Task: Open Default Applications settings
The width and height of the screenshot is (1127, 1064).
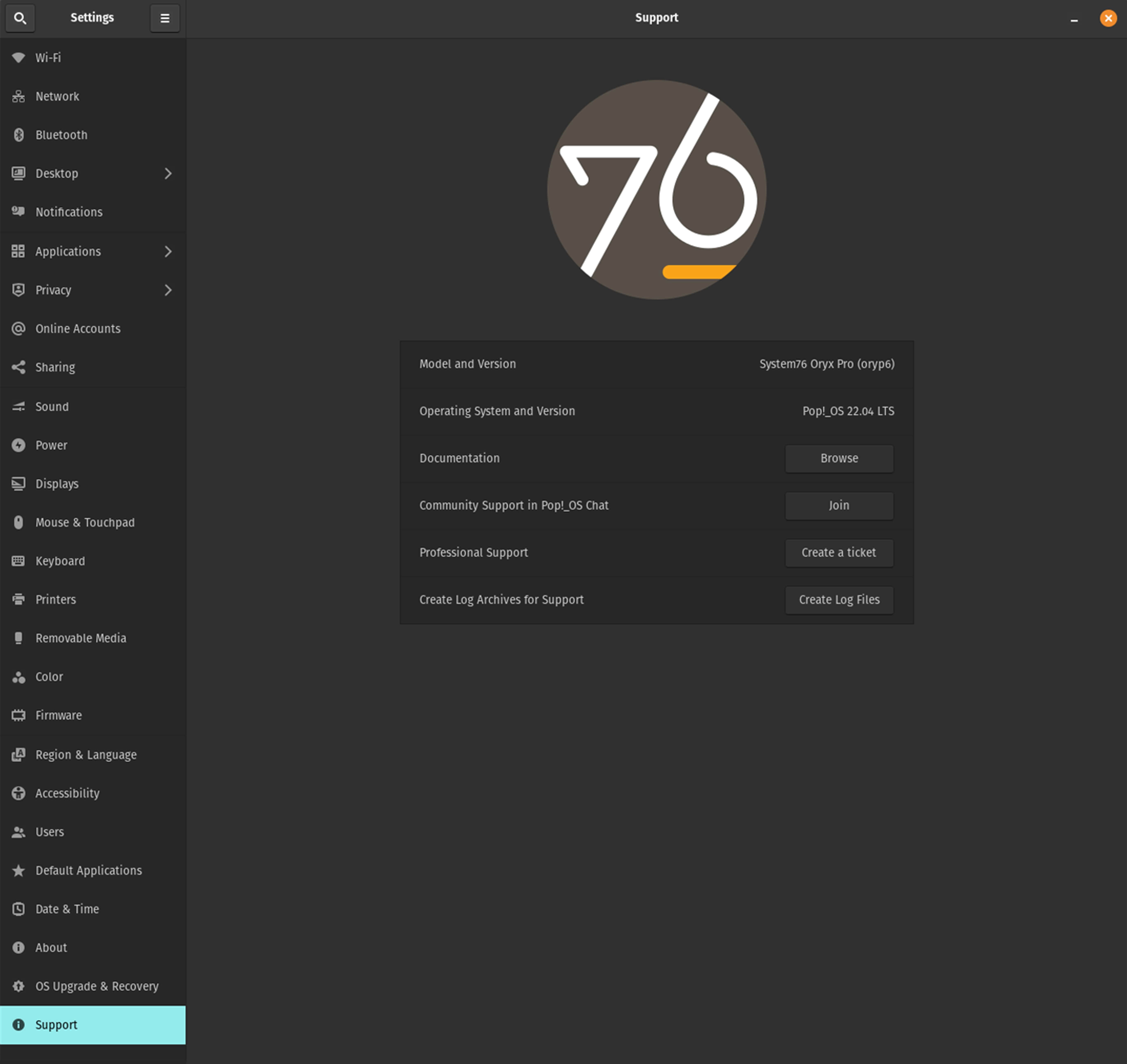Action: tap(93, 871)
